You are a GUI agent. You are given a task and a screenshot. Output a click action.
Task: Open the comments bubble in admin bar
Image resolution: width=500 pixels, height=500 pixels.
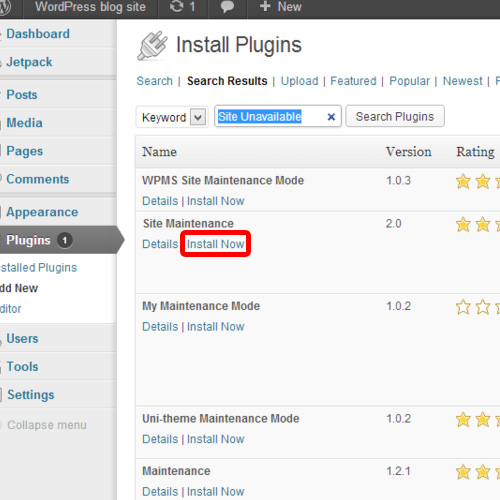227,7
